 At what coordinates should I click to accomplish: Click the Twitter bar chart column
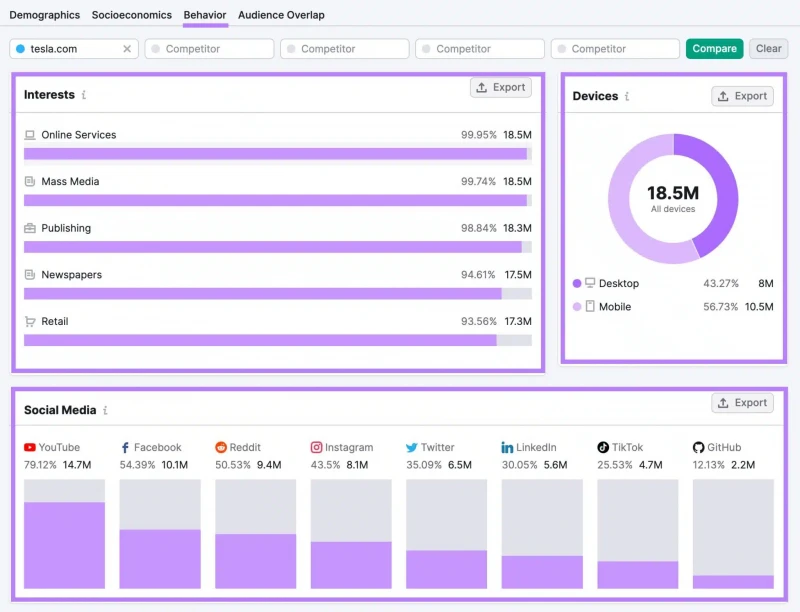point(446,534)
